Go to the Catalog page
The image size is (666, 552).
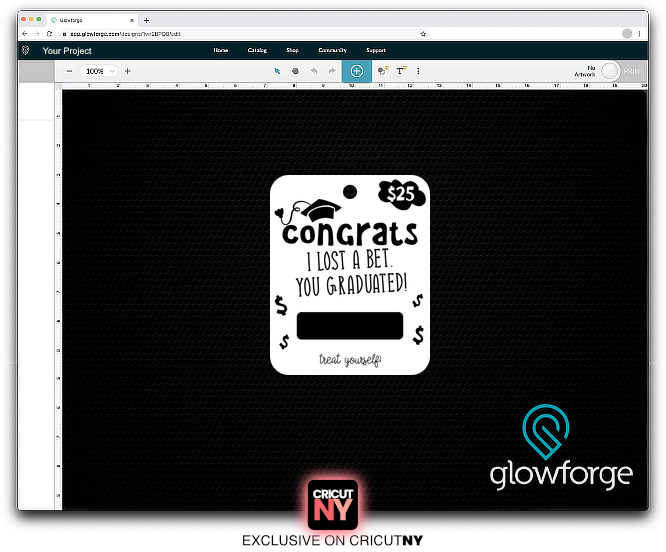tap(257, 50)
